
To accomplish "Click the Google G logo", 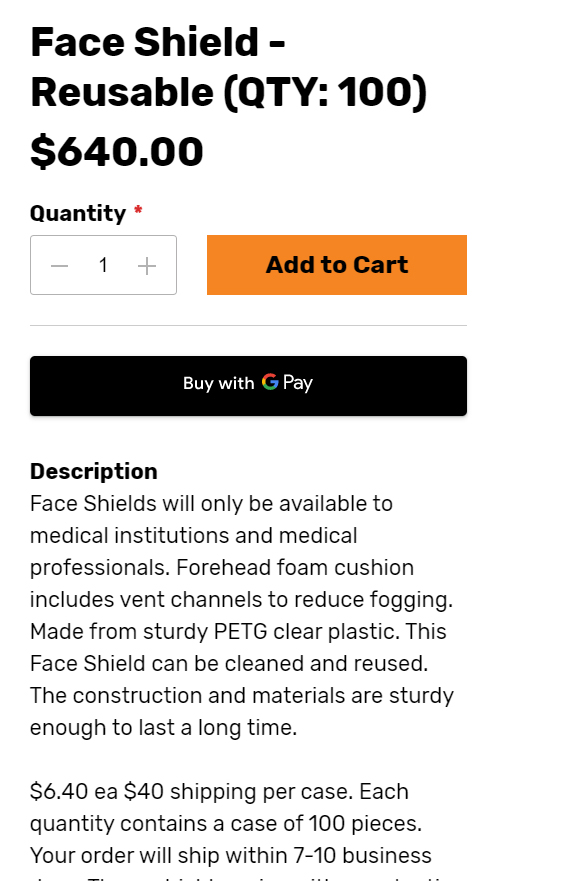I will pos(270,382).
